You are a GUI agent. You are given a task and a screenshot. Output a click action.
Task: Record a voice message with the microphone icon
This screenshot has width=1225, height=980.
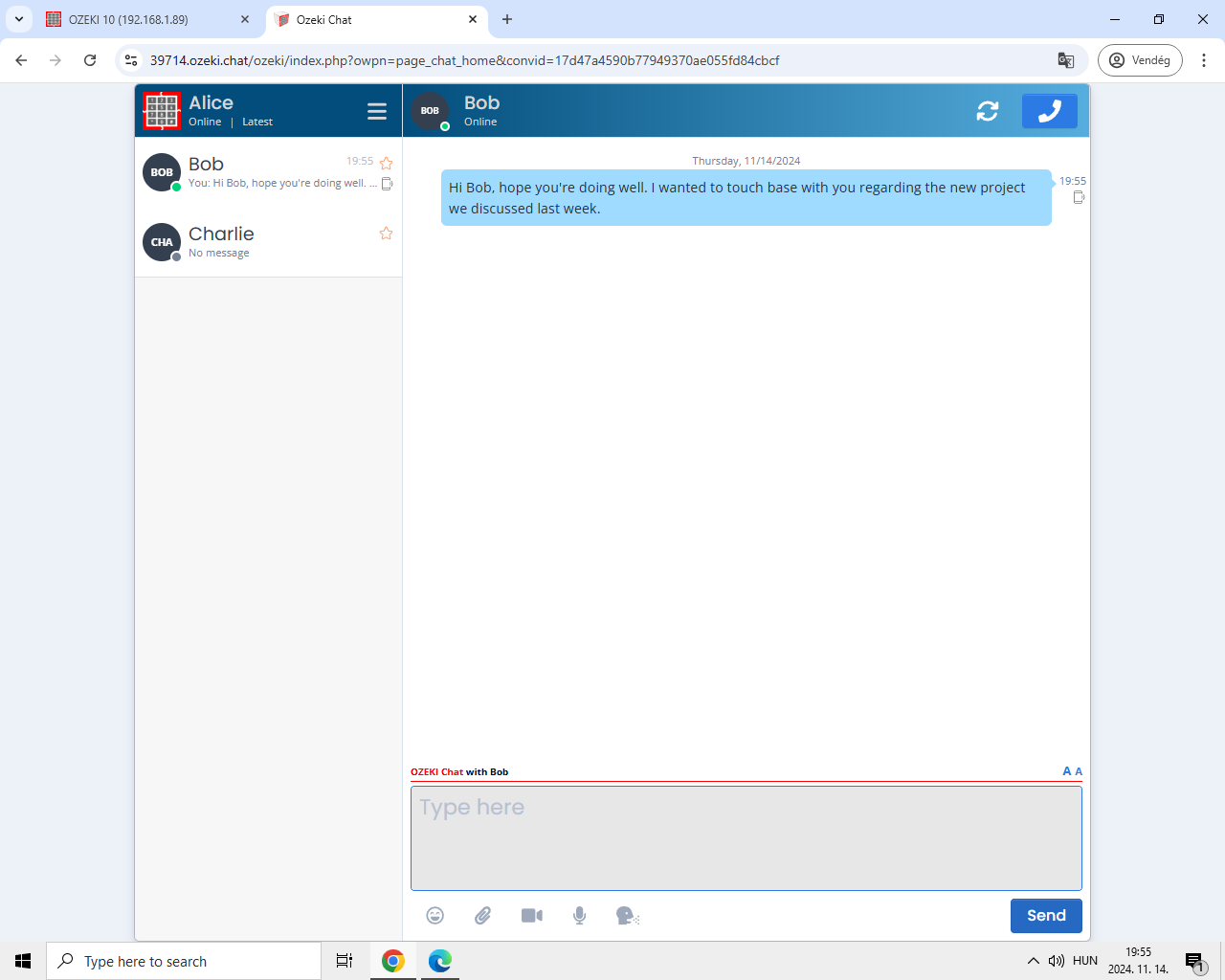tap(580, 916)
